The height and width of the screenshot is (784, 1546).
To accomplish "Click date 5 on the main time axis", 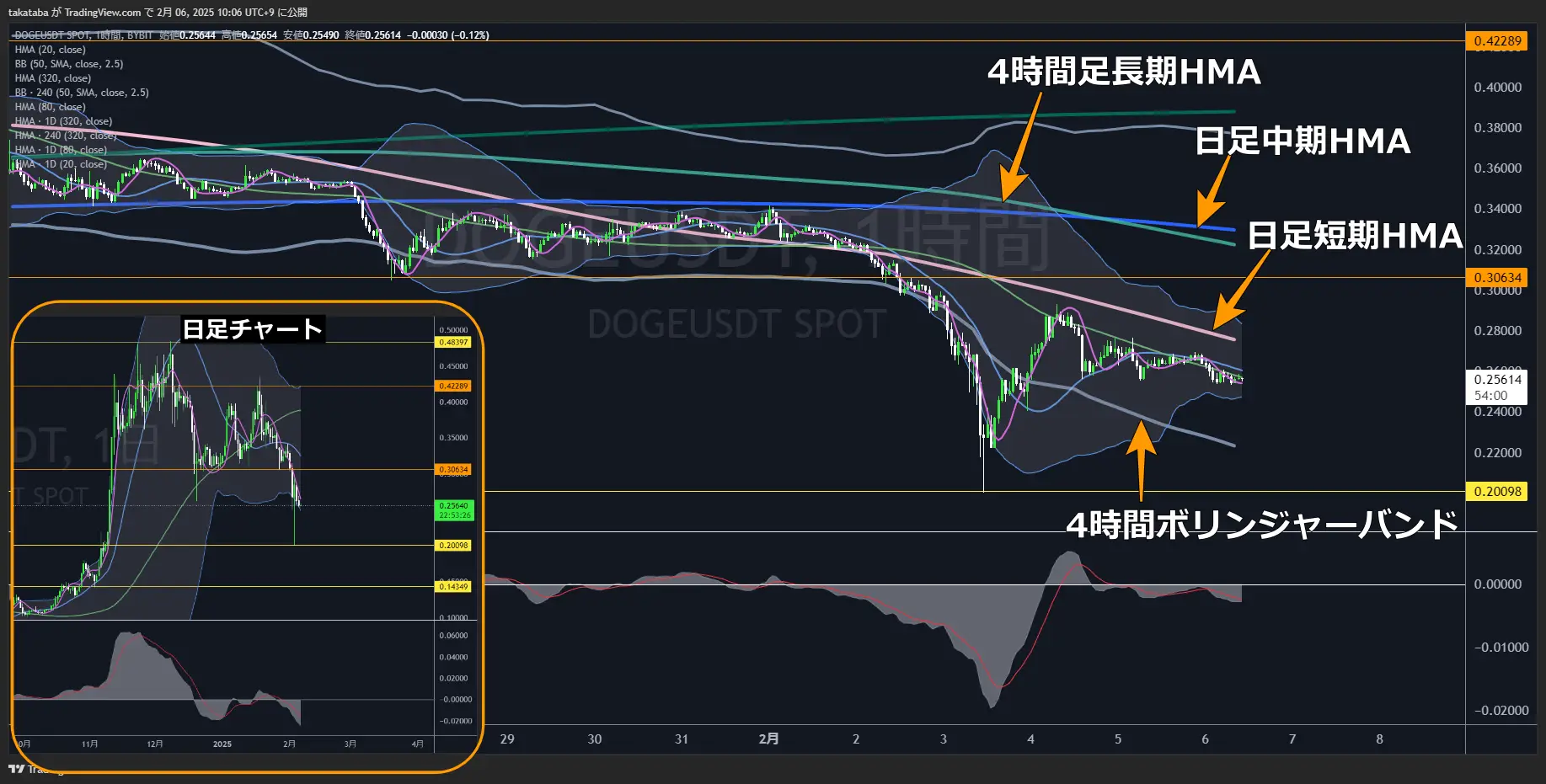I will pyautogui.click(x=1118, y=739).
